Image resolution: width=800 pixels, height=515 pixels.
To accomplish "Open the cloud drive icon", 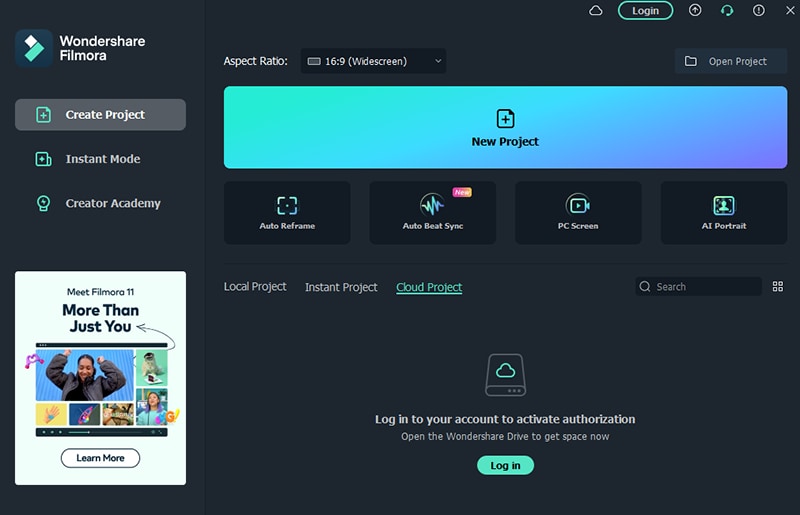I will [595, 11].
